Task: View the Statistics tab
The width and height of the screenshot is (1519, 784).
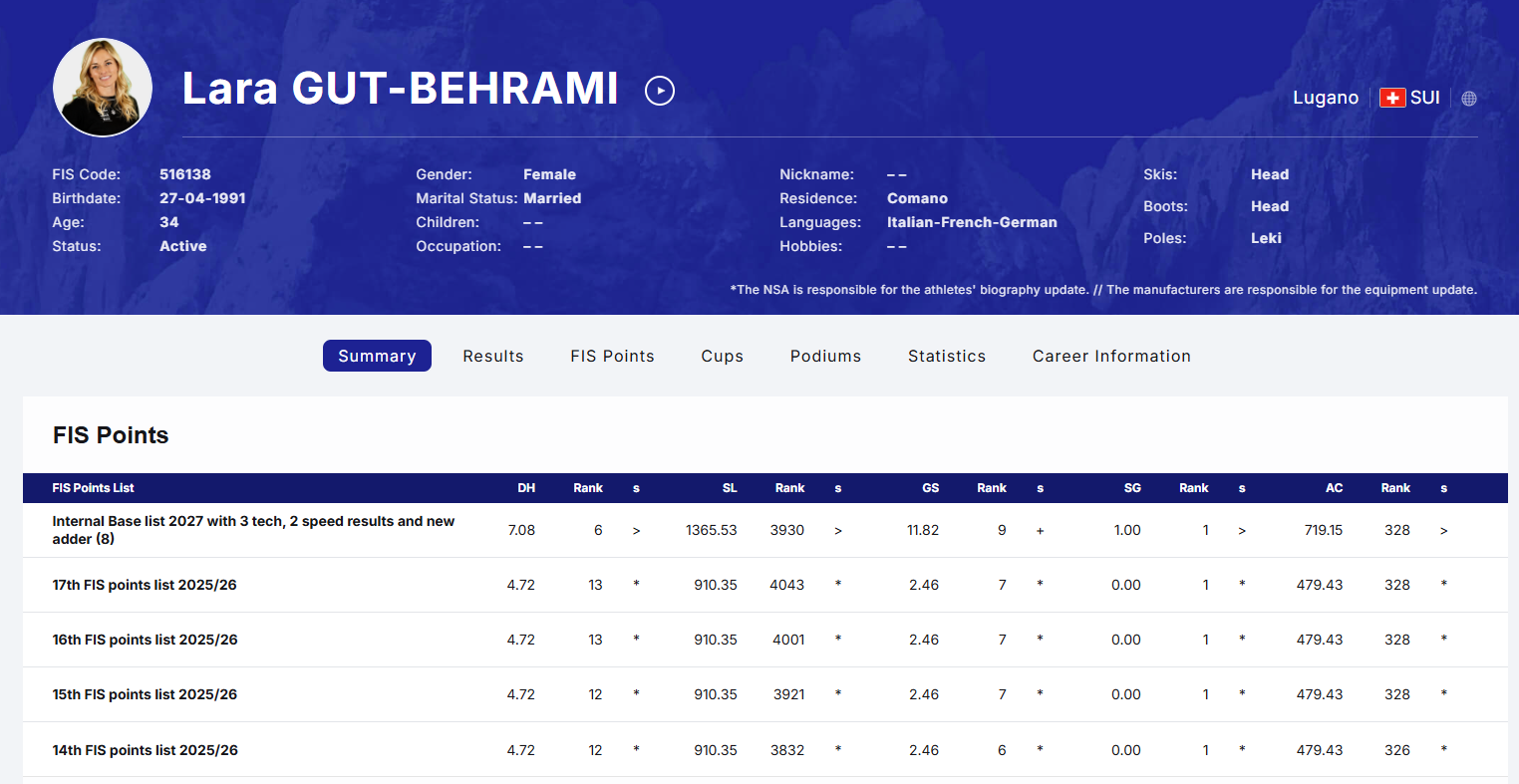Action: click(x=946, y=356)
